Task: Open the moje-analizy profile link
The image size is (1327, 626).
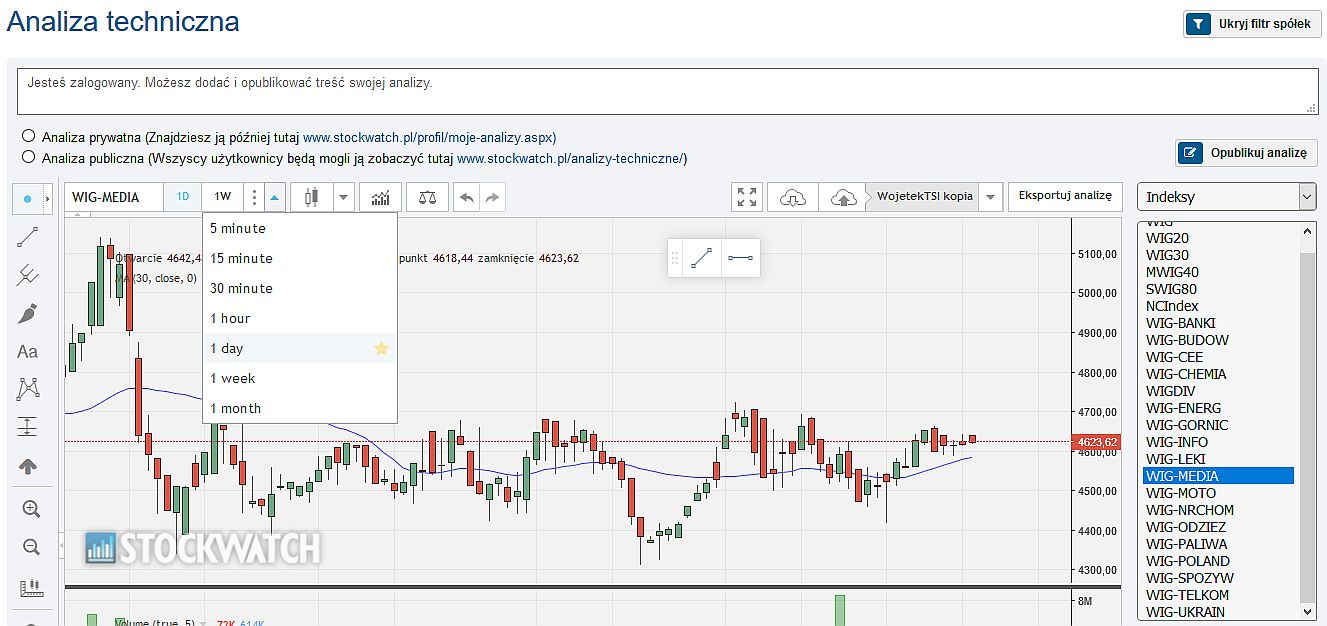Action: (x=430, y=138)
